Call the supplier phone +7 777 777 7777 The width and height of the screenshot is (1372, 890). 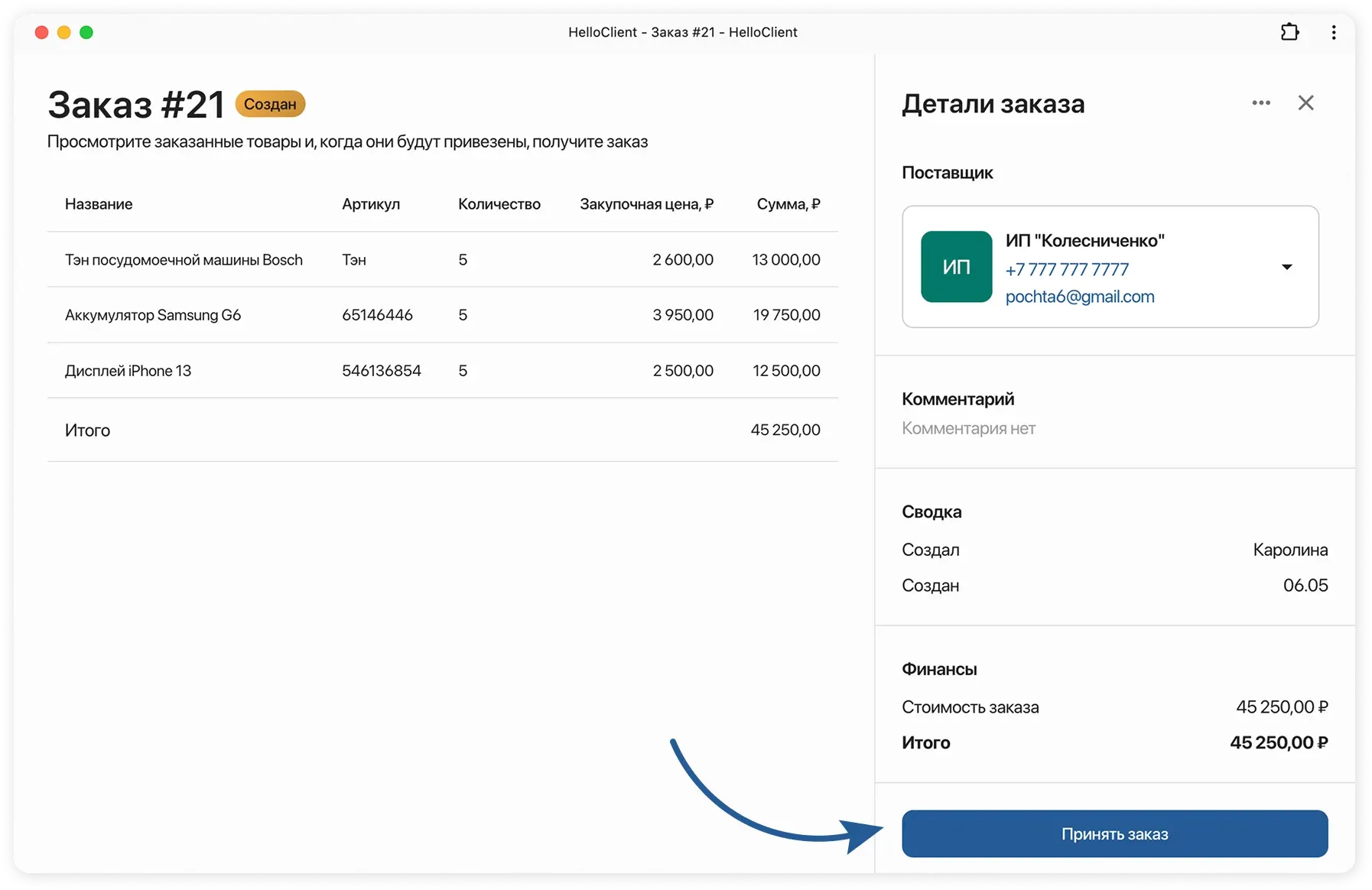[x=1067, y=269]
